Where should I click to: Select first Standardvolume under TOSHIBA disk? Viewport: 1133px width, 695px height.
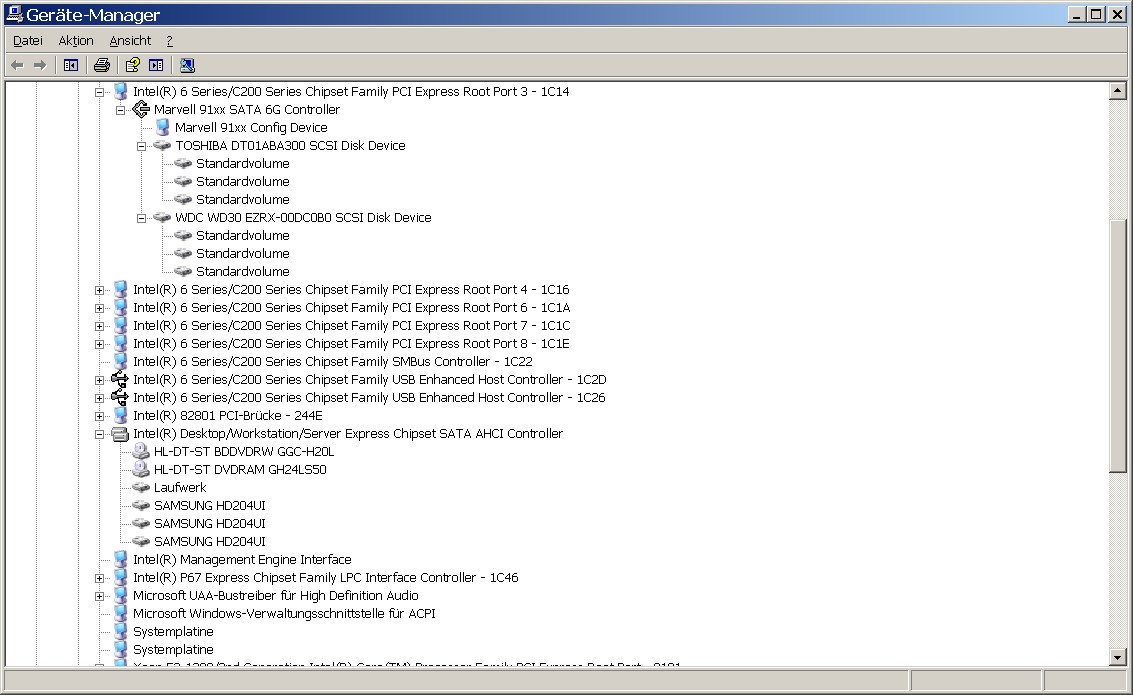pyautogui.click(x=243, y=164)
